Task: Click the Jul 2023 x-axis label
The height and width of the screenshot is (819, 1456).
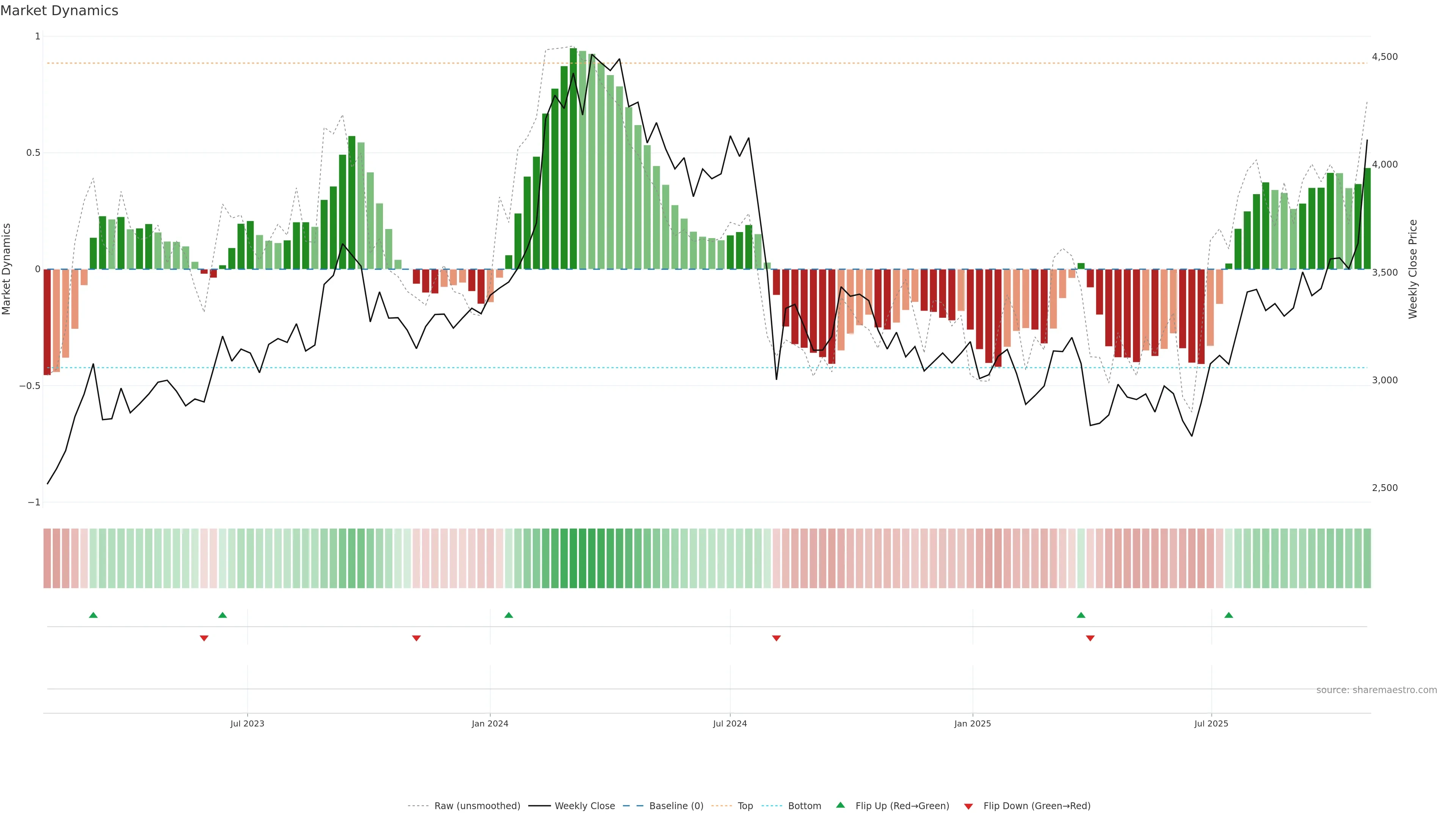Action: coord(247,723)
